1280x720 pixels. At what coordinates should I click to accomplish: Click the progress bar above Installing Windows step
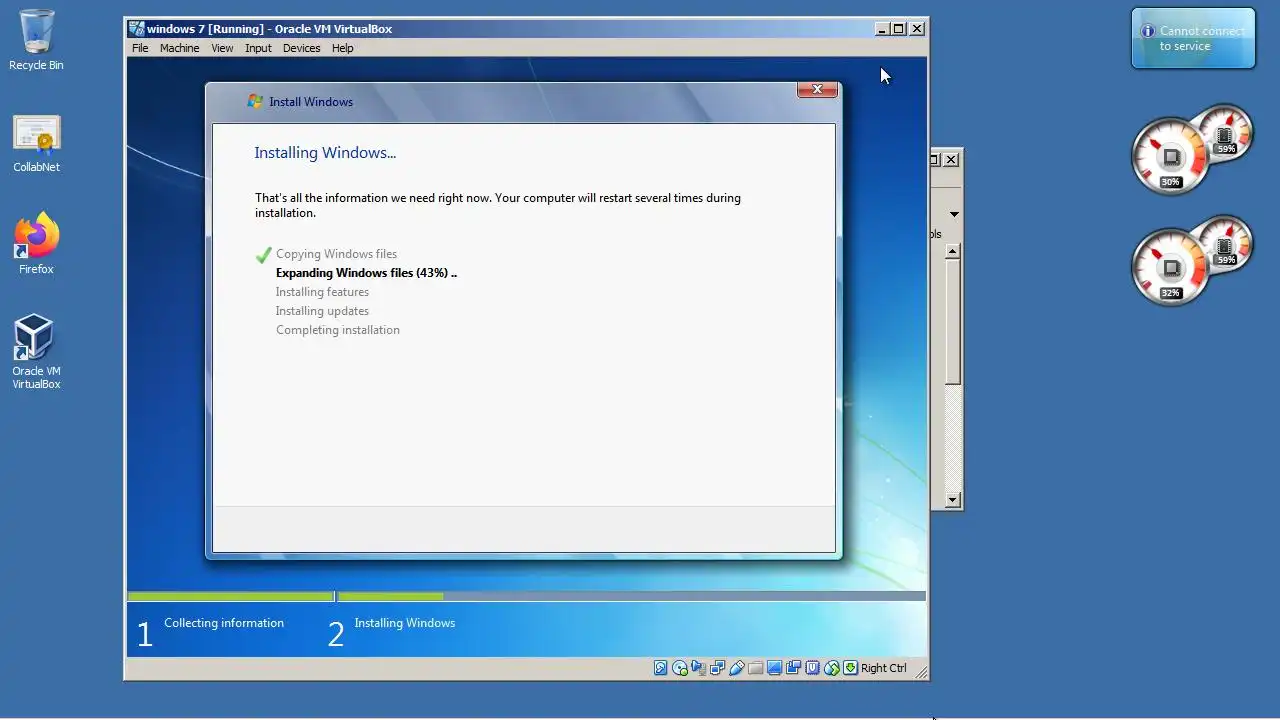tap(631, 596)
